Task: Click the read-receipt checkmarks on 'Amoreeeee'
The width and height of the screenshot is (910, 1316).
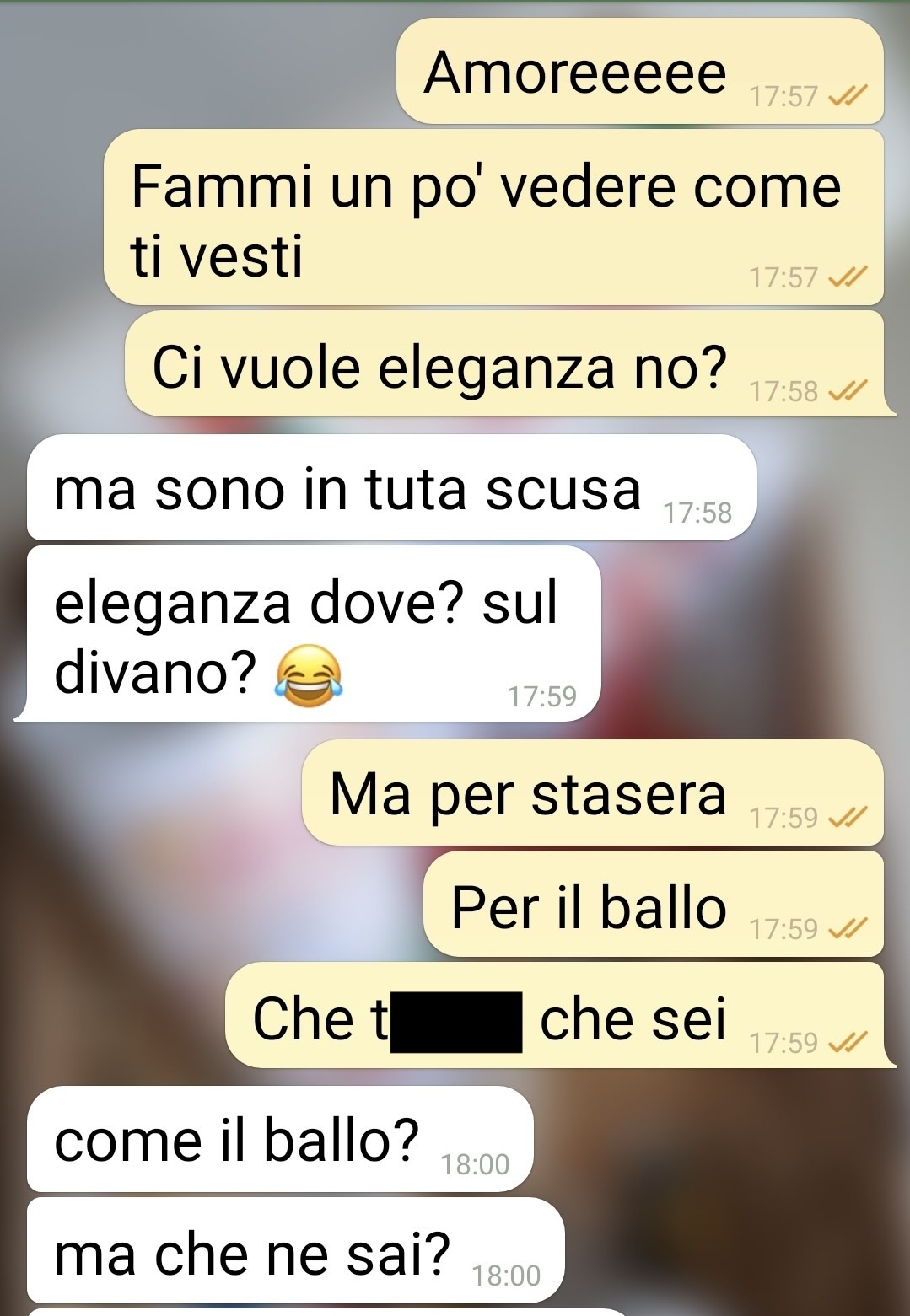Action: coord(845,97)
